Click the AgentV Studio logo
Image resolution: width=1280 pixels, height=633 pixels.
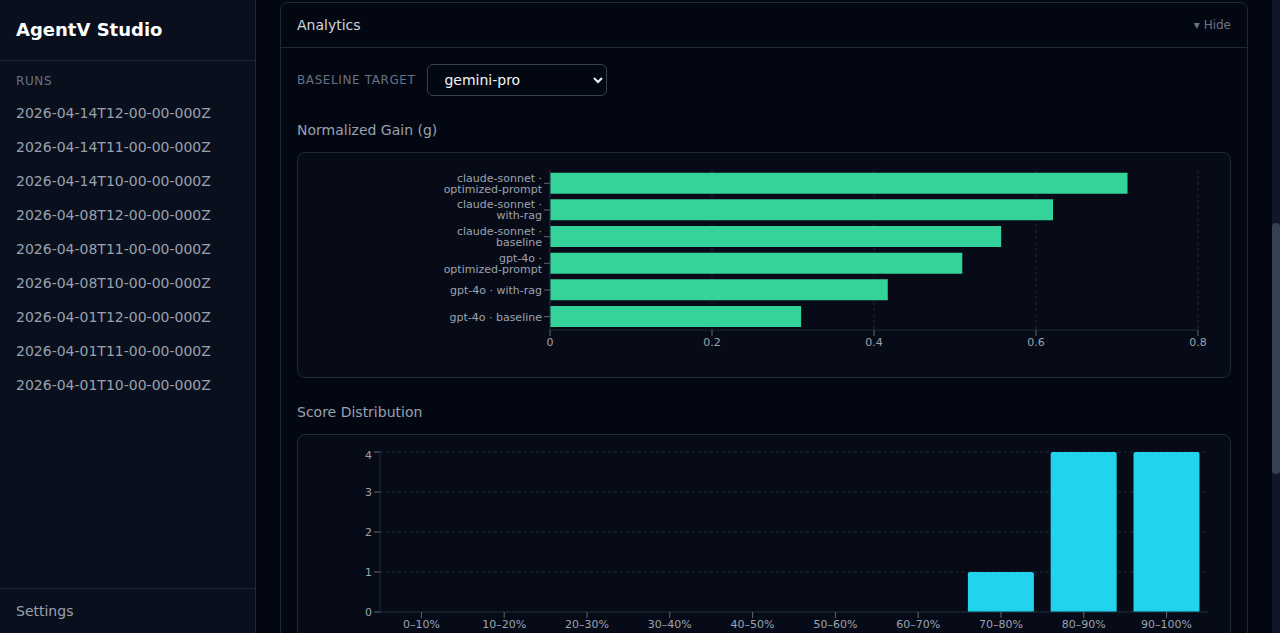click(89, 29)
